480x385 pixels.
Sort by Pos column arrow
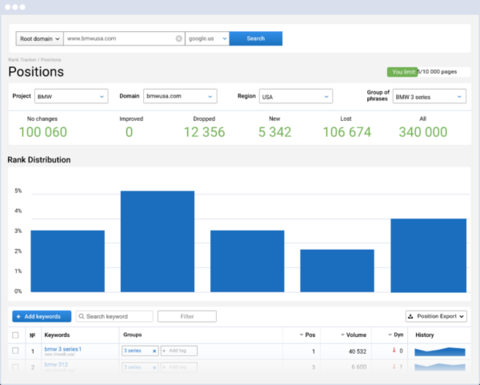point(301,335)
